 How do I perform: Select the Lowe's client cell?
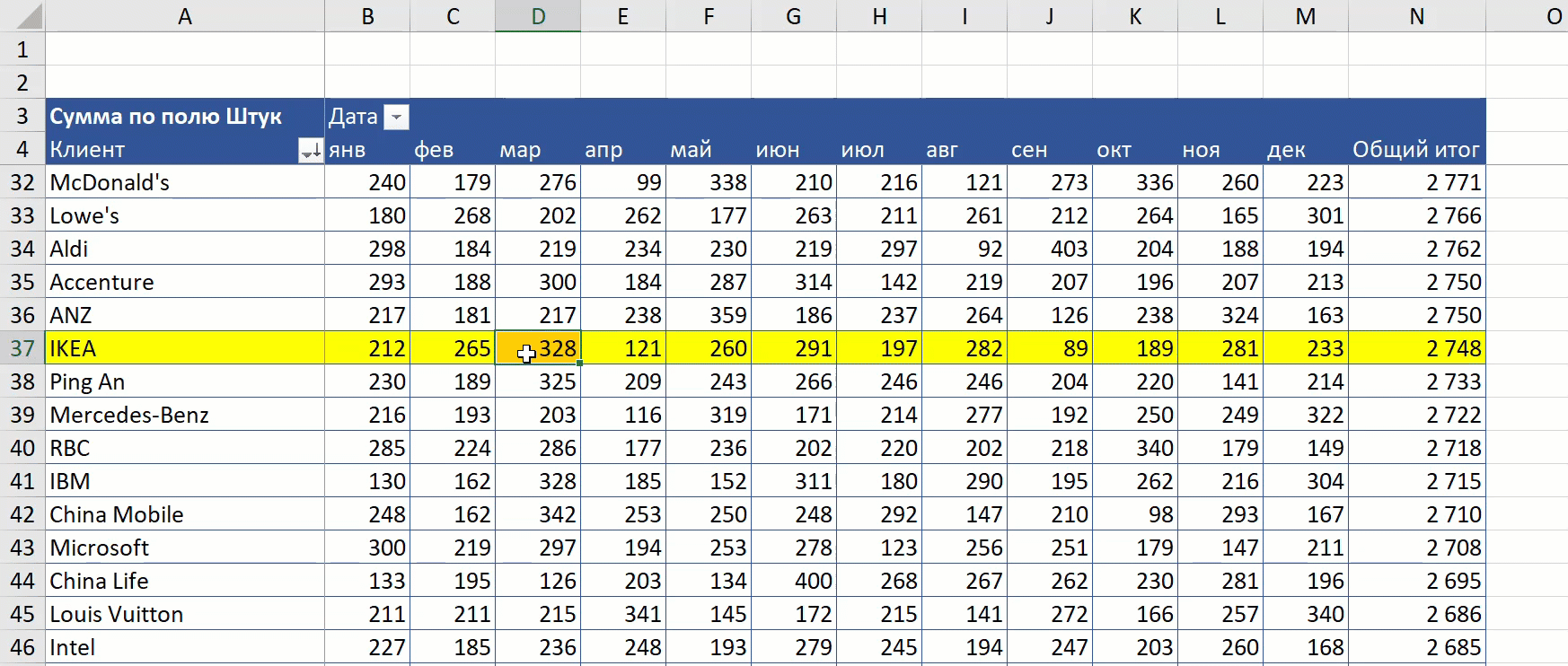pyautogui.click(x=185, y=215)
